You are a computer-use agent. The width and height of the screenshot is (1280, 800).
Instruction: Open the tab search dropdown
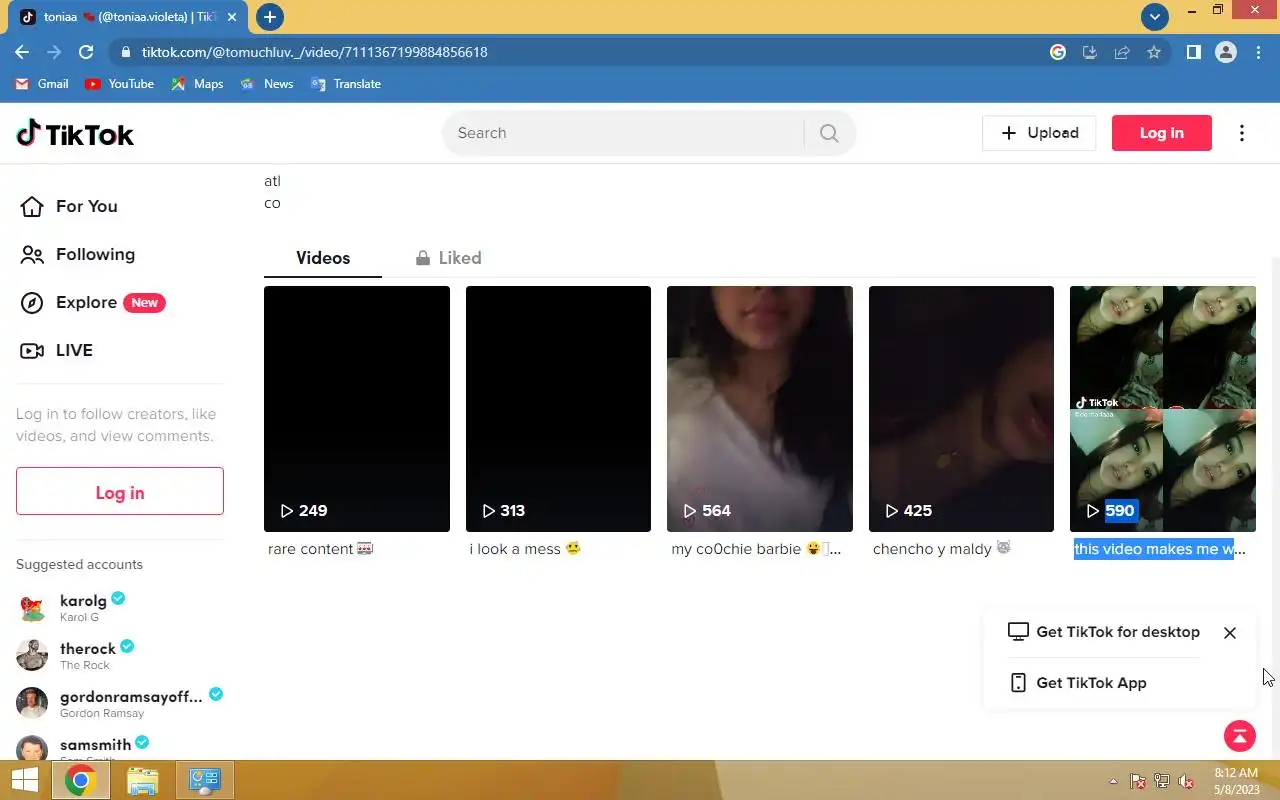pyautogui.click(x=1155, y=16)
